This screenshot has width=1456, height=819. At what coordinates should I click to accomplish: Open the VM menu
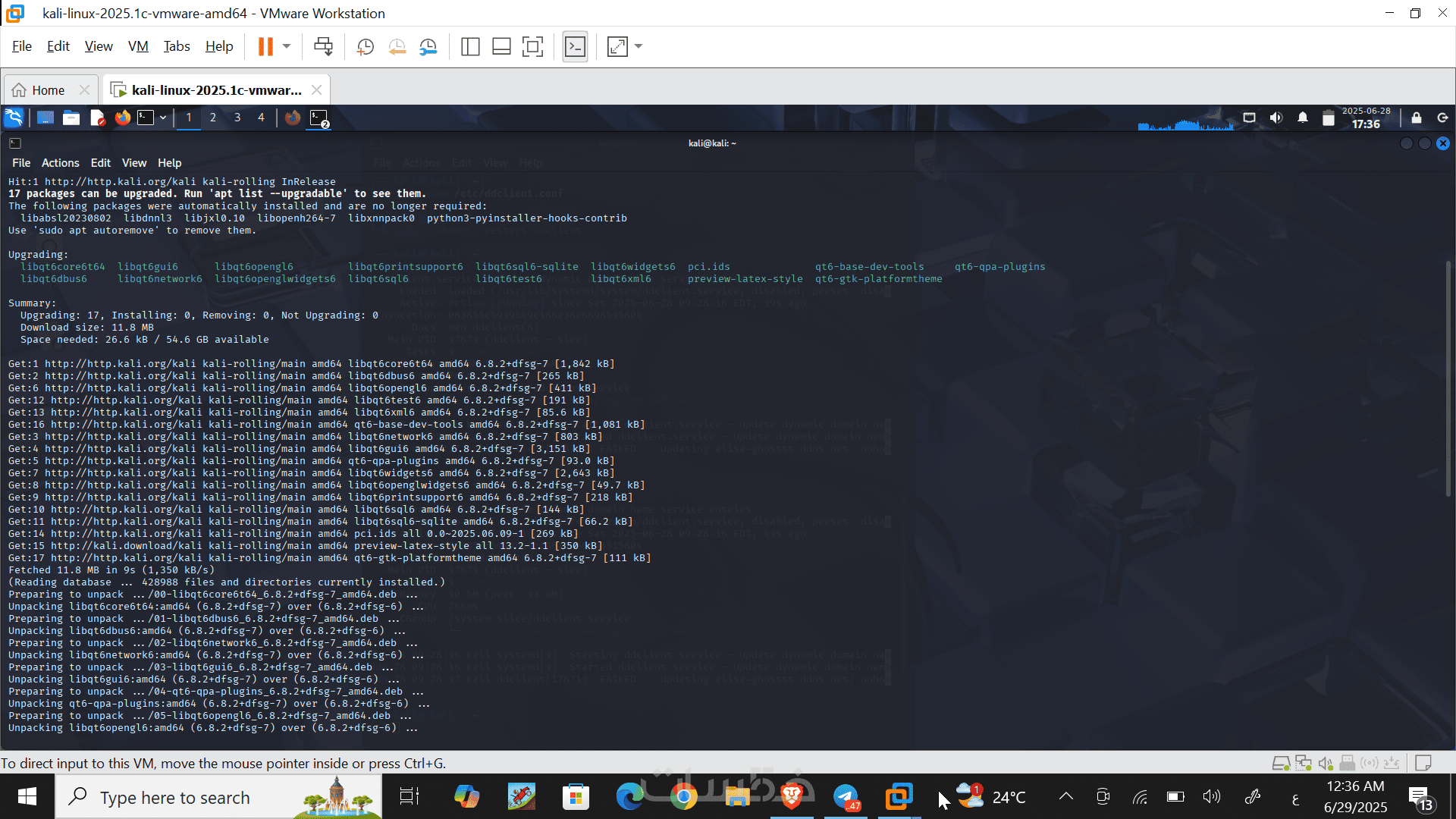[138, 46]
